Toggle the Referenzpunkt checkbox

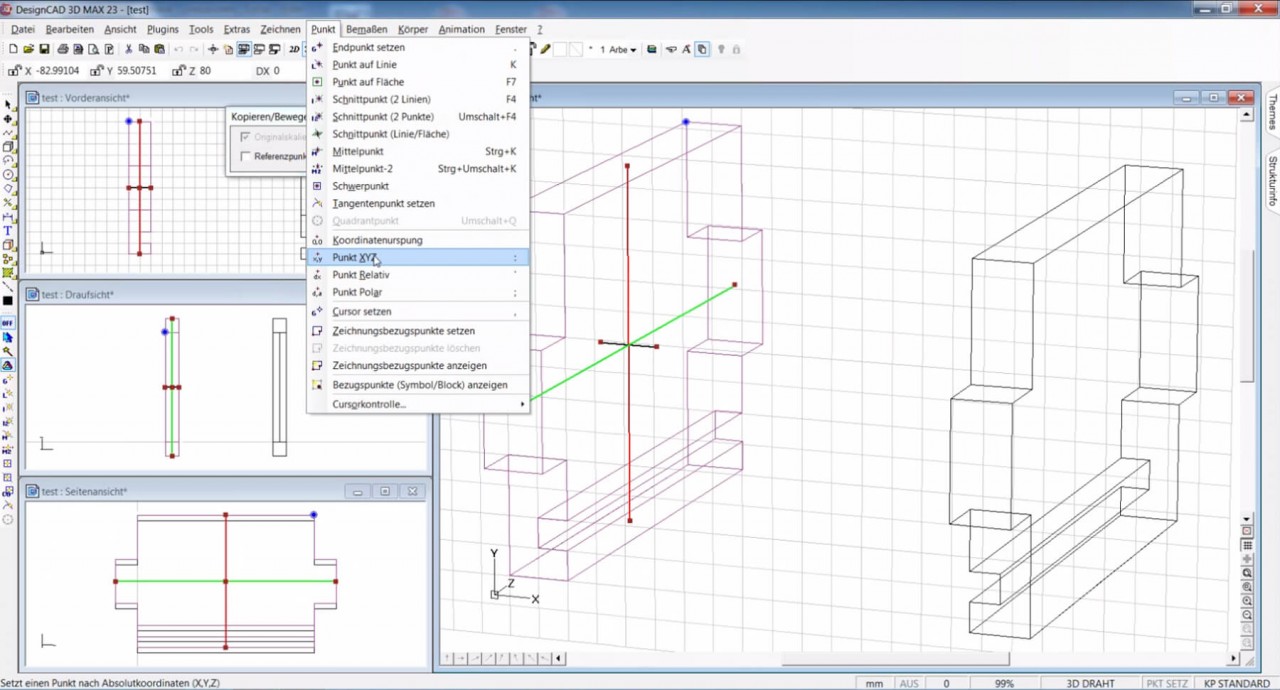pos(245,156)
